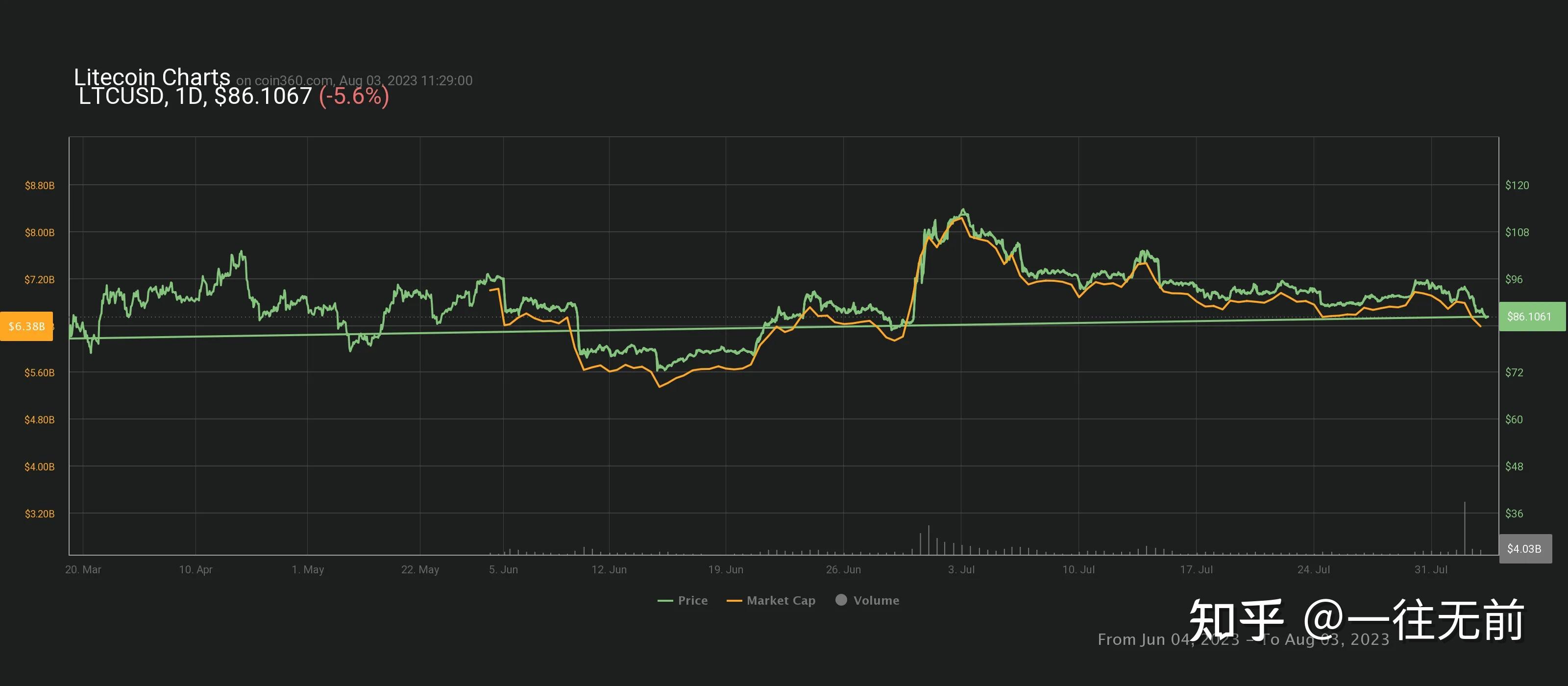Click the coin360.com source text
Screen dimensions: 1568x686
tap(294, 80)
